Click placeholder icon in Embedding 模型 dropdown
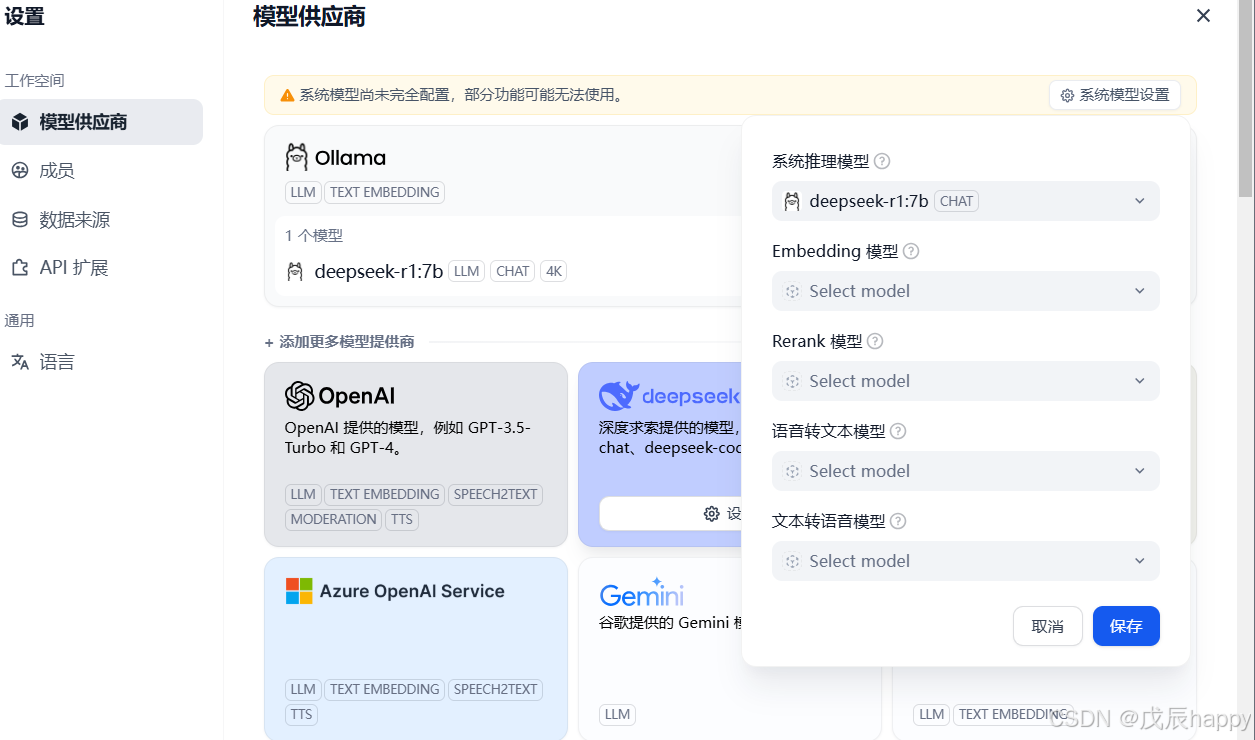The height and width of the screenshot is (740, 1255). click(x=792, y=291)
